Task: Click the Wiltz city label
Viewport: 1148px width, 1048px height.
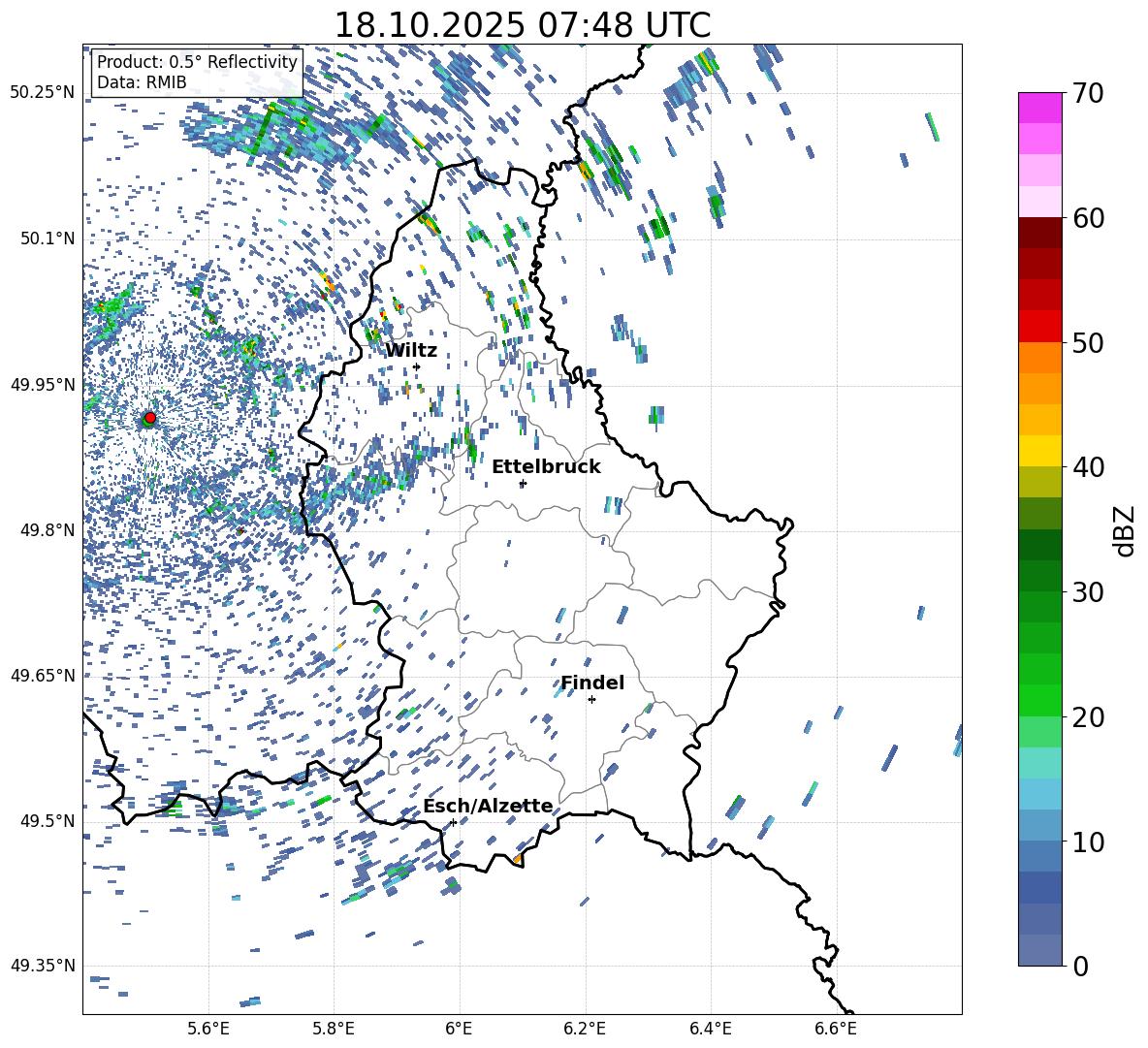Action: click(411, 351)
